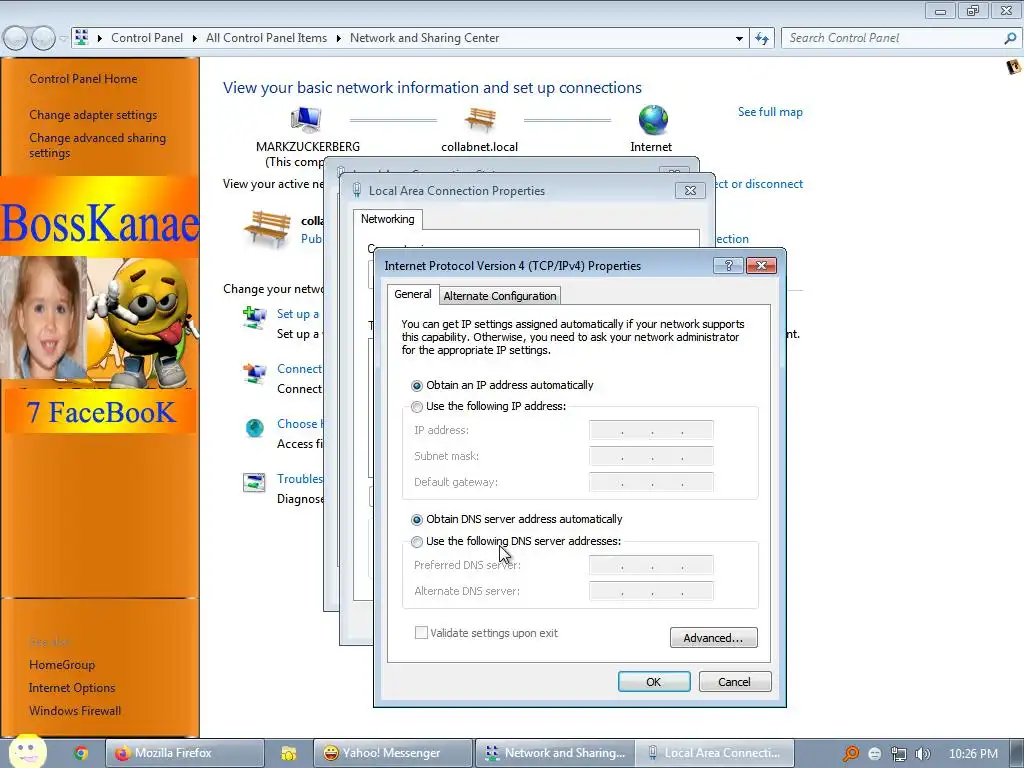1024x768 pixels.
Task: Expand the arrow after Control Panel breadcrumb
Action: [x=195, y=38]
